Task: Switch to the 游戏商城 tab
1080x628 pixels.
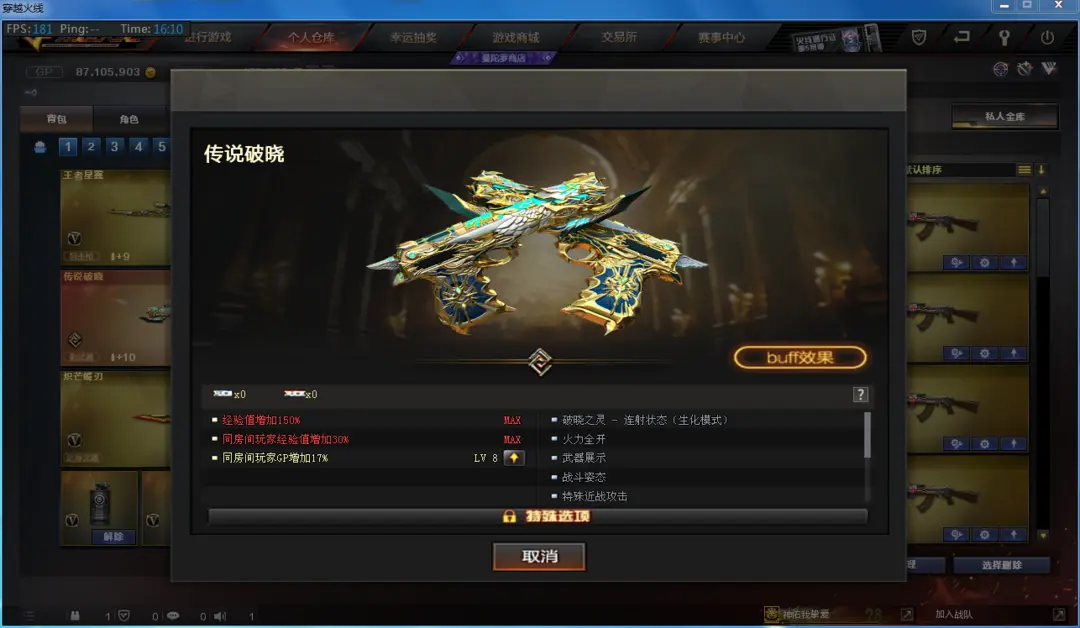Action: pyautogui.click(x=515, y=37)
